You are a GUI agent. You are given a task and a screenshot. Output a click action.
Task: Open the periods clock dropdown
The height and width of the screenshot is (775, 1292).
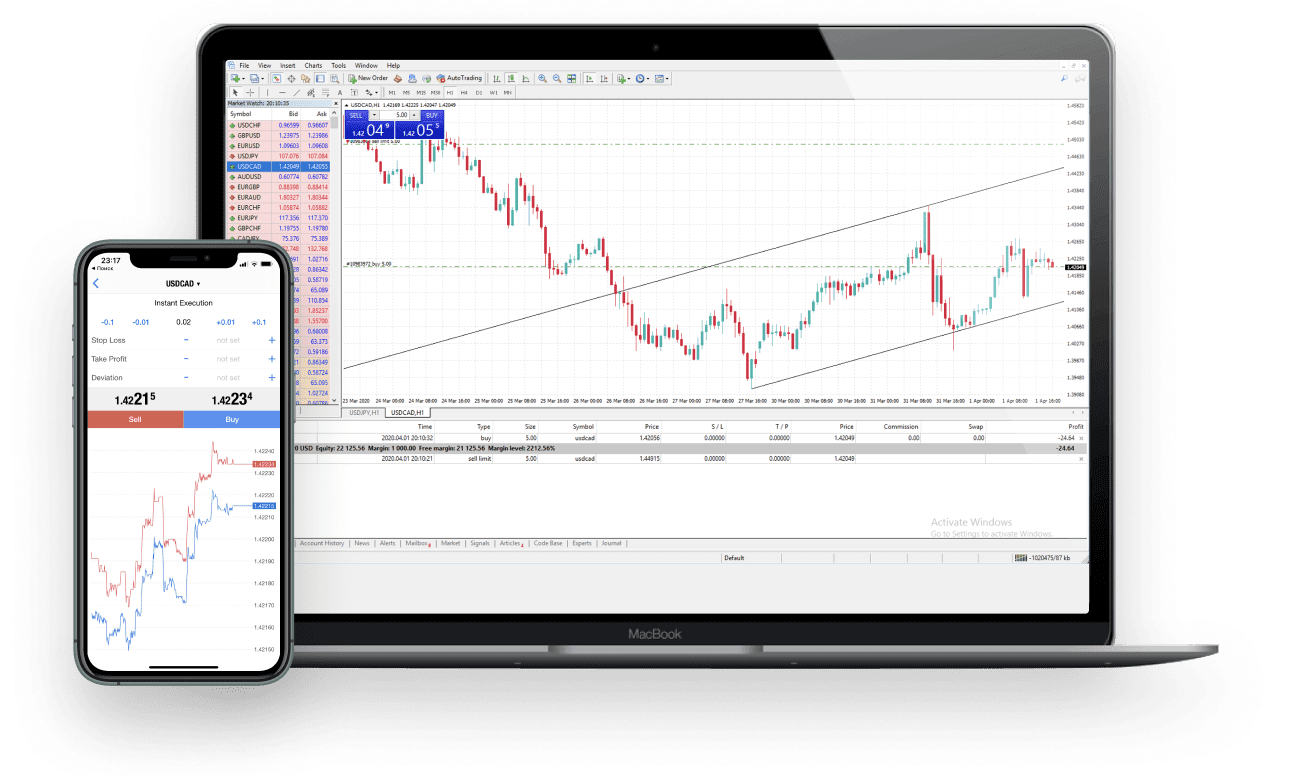click(643, 78)
